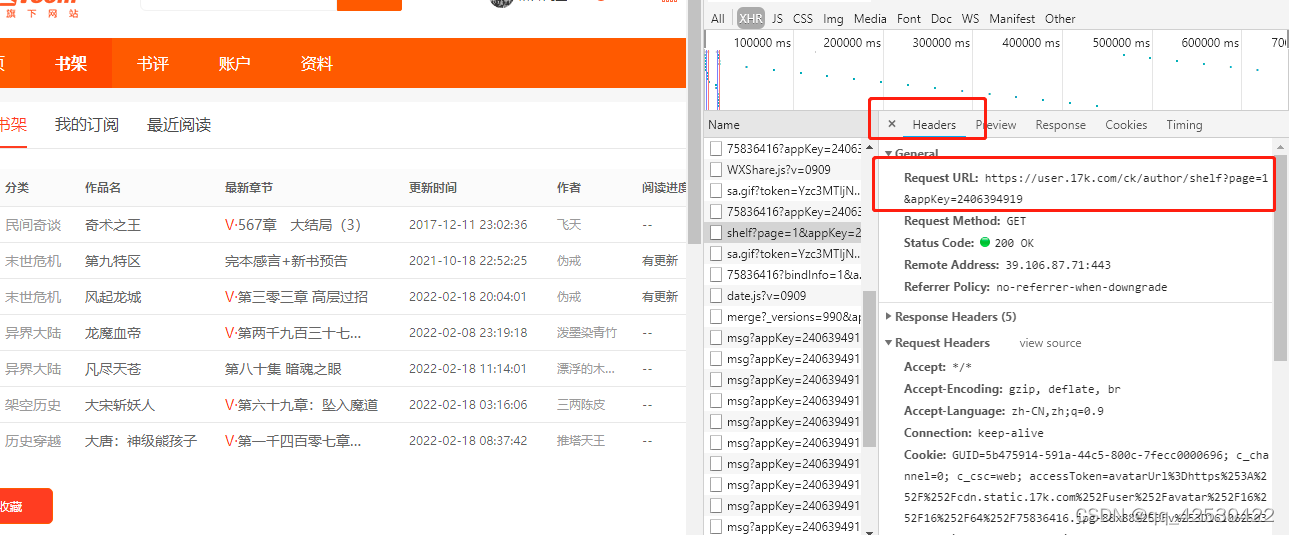Click author 三两陈皮
Viewport: 1289px width, 535px height.
coord(581,405)
